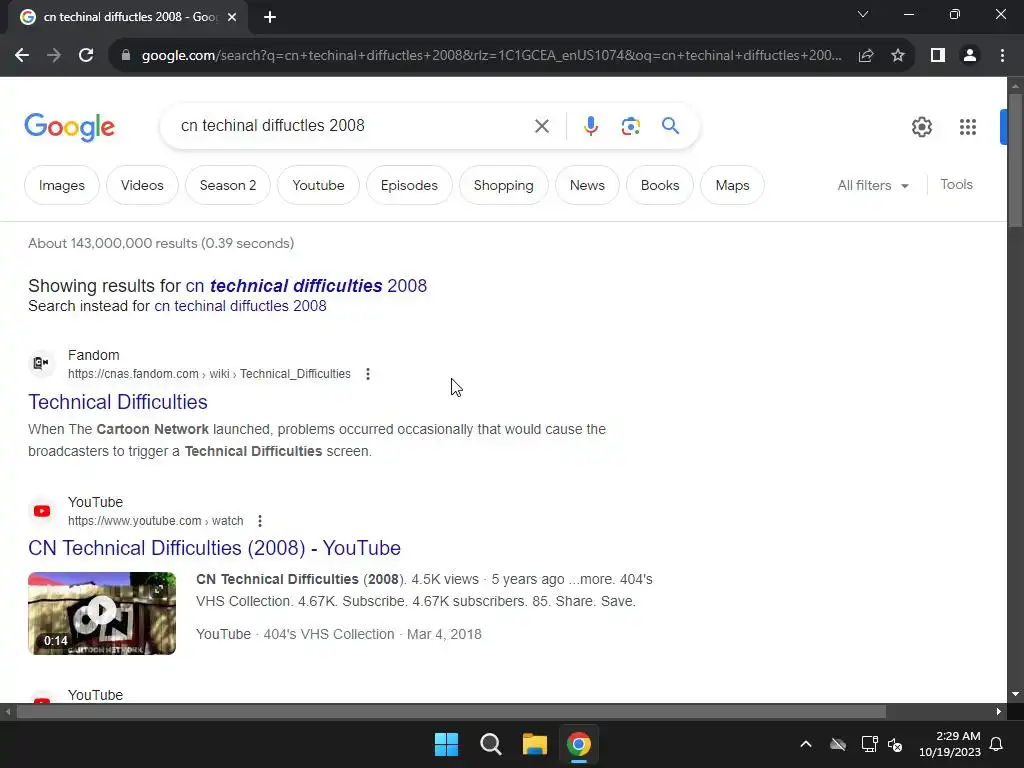Select the Videos filter
Screen dimensions: 1024x768
tap(142, 185)
